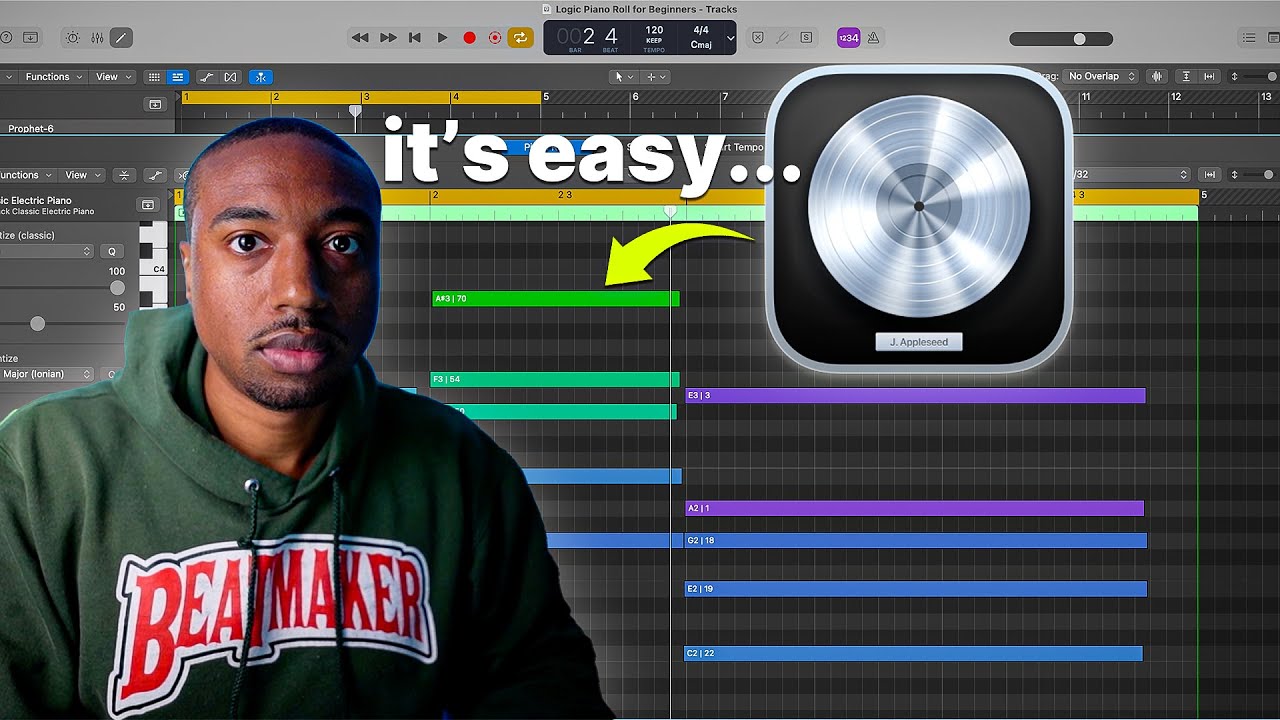Viewport: 1280px width, 720px height.
Task: Open the Tracks area View menu
Action: (x=112, y=77)
